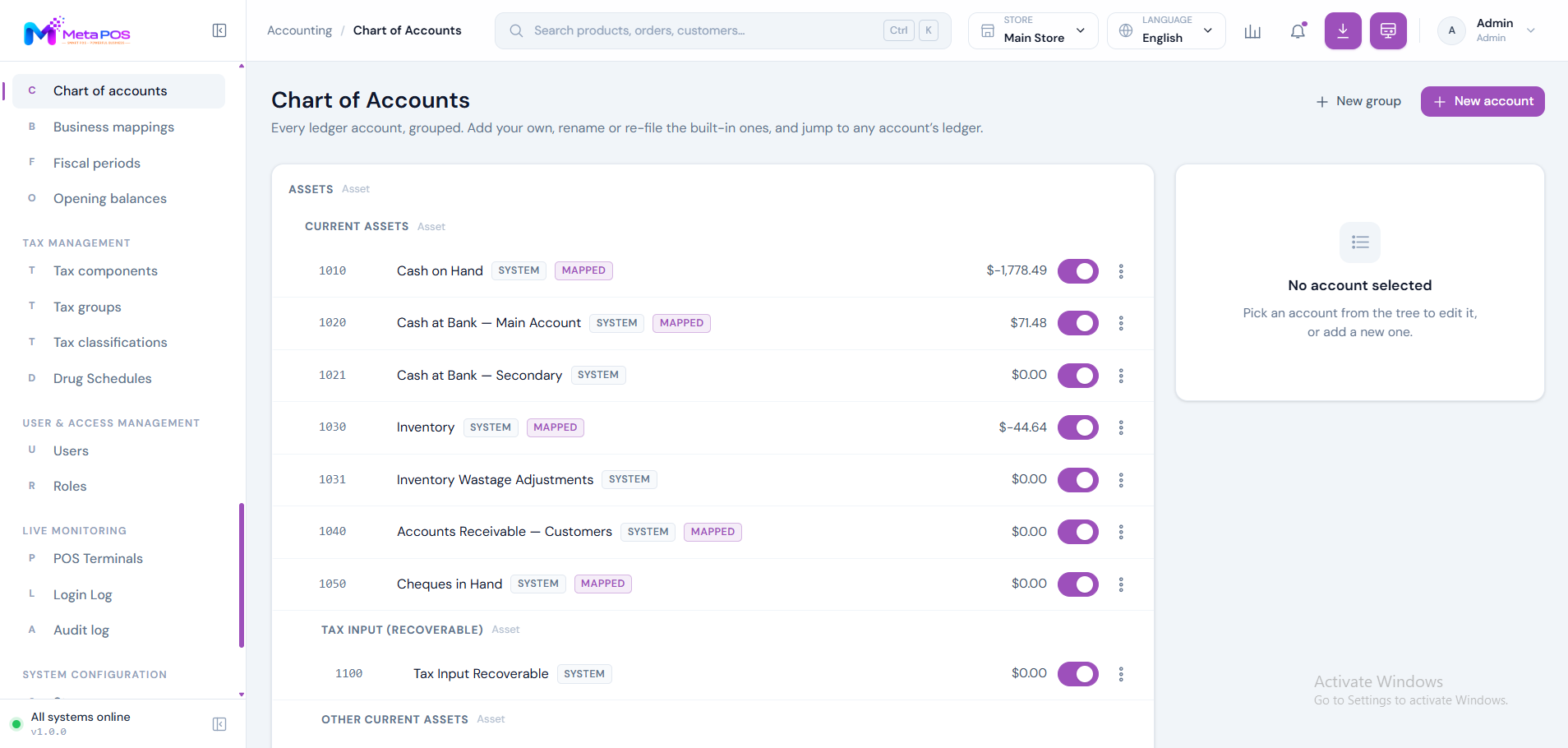Toggle Cash on Hand account off
Viewport: 1568px width, 748px height.
[x=1078, y=271]
